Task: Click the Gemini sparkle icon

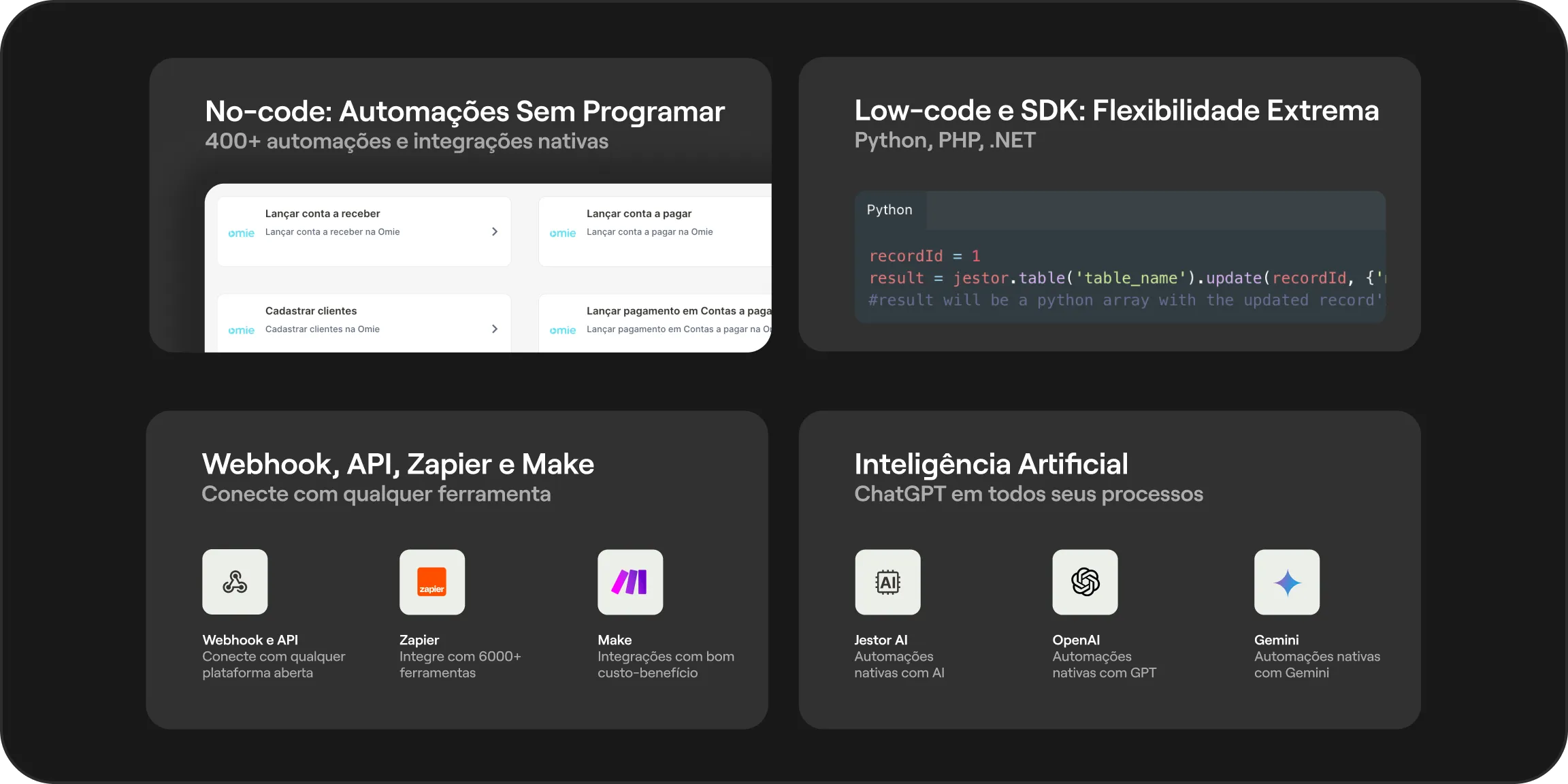Action: [x=1287, y=583]
